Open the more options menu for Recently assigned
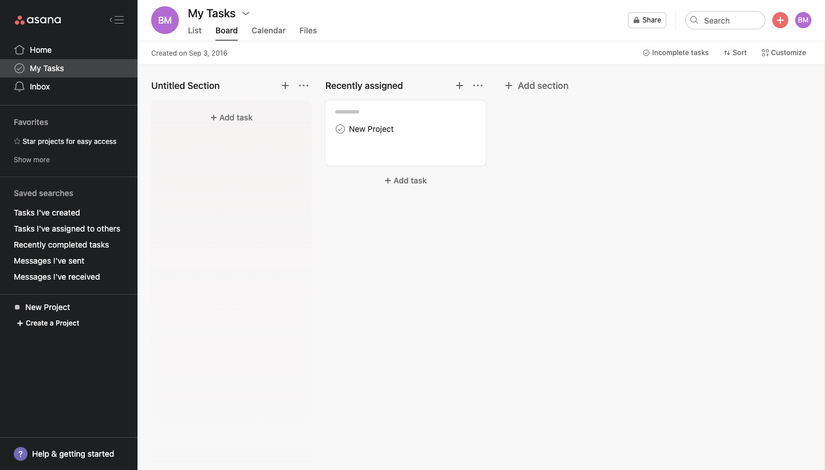This screenshot has width=825, height=470. (x=478, y=85)
